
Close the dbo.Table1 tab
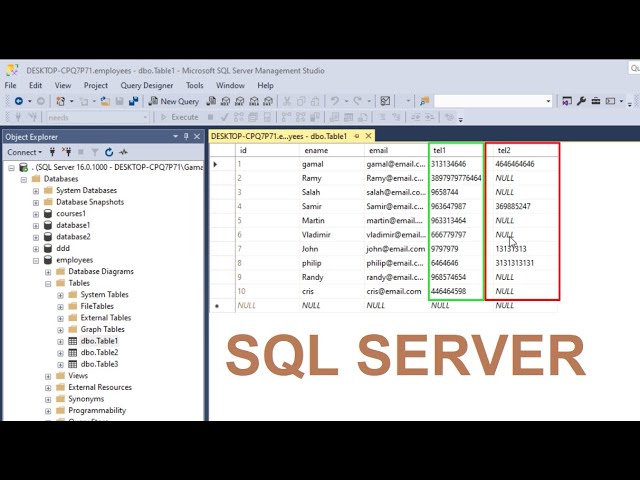pos(369,136)
